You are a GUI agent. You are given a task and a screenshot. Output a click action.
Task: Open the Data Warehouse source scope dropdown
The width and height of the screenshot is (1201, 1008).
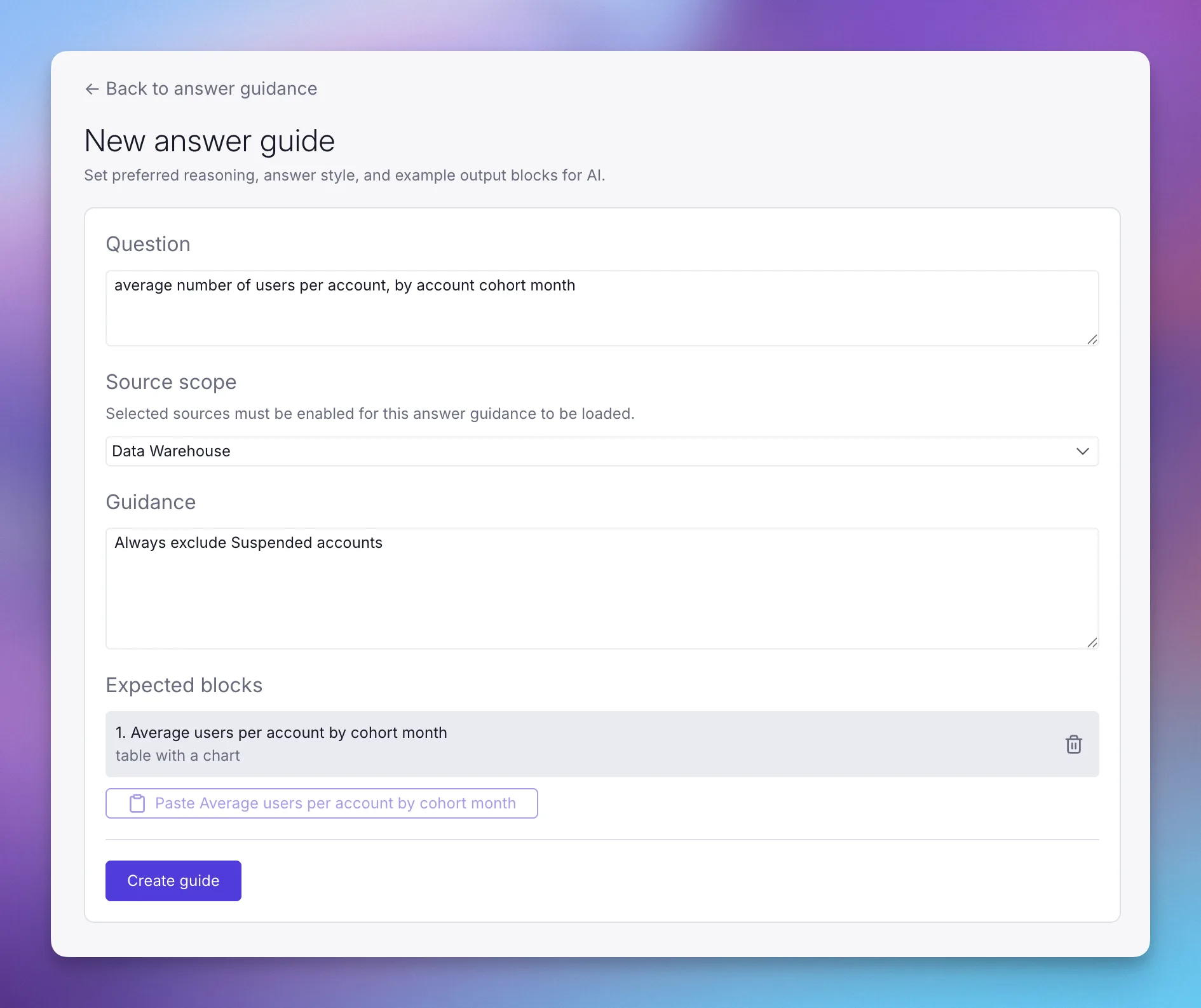[602, 451]
